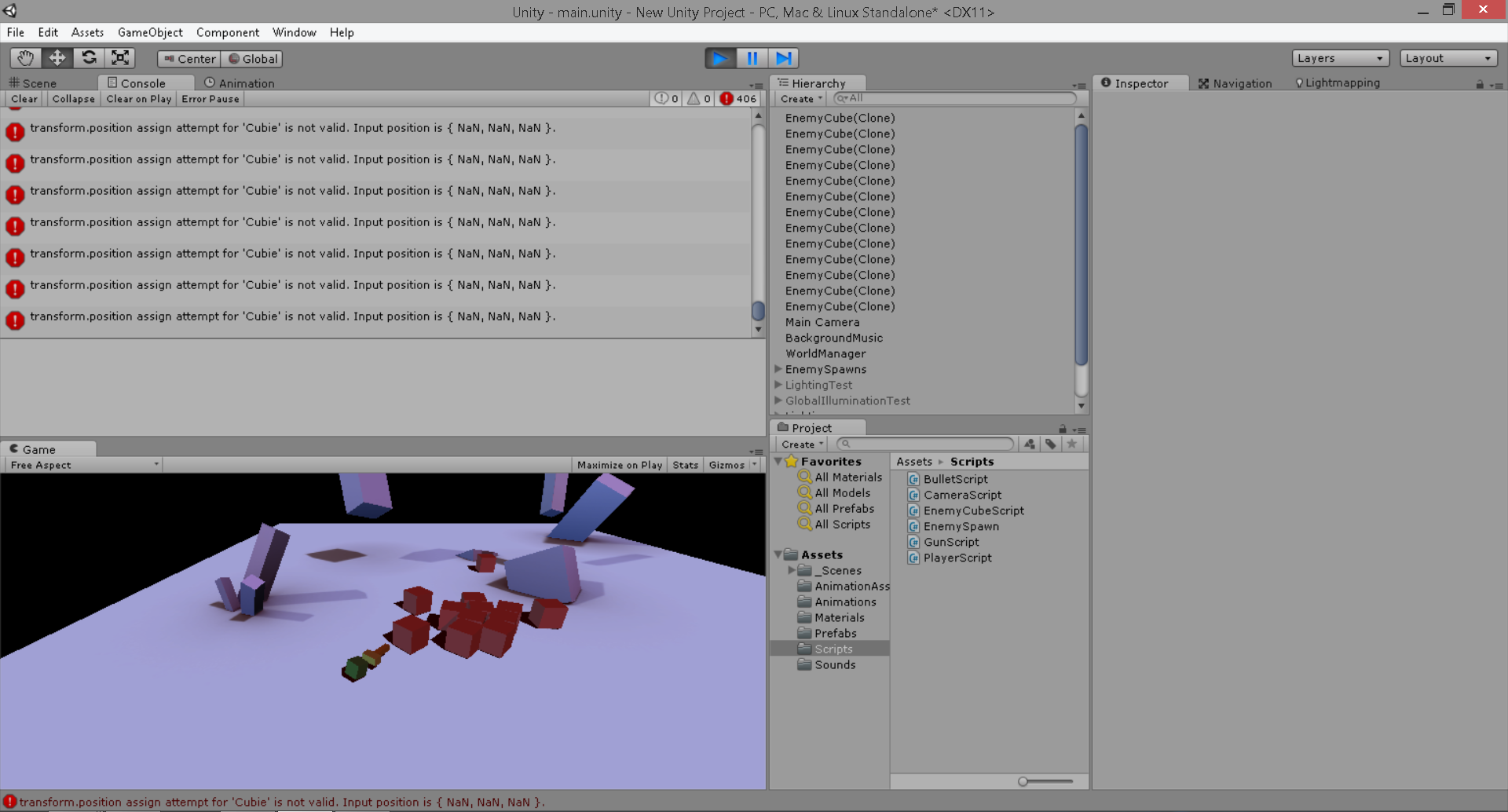Select the Scale tool

pos(120,58)
